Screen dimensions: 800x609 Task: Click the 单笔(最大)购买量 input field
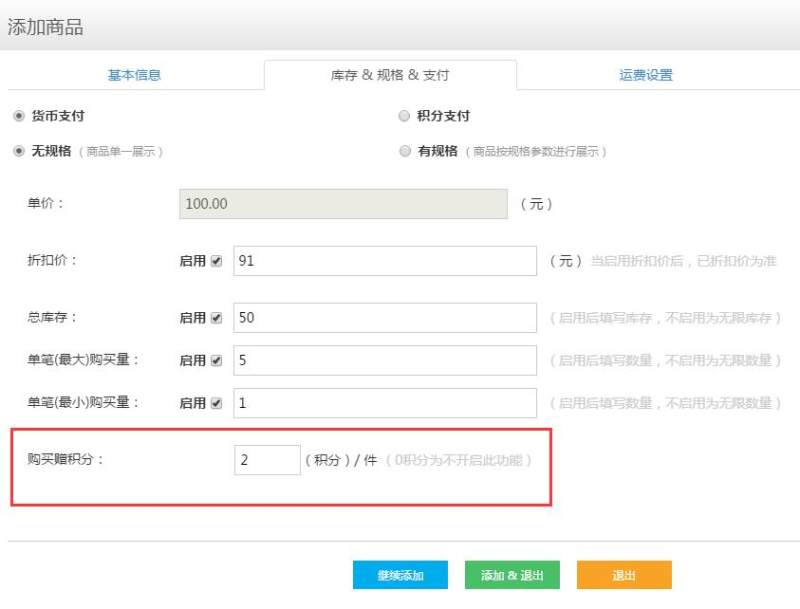point(385,360)
